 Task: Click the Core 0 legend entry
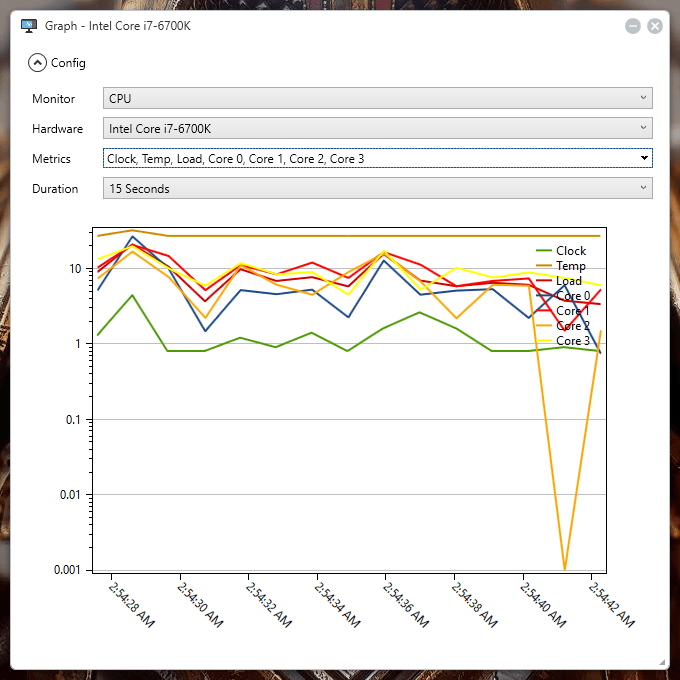(563, 296)
